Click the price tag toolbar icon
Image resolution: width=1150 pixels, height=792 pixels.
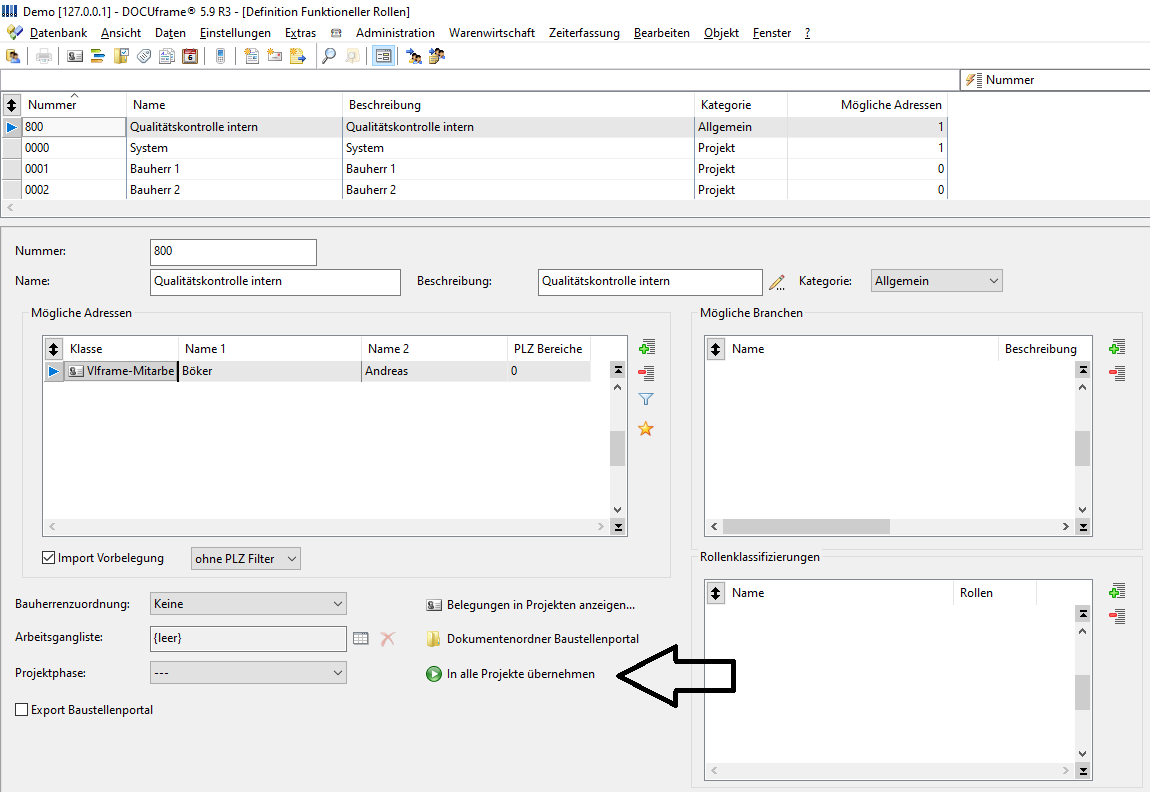pos(144,56)
